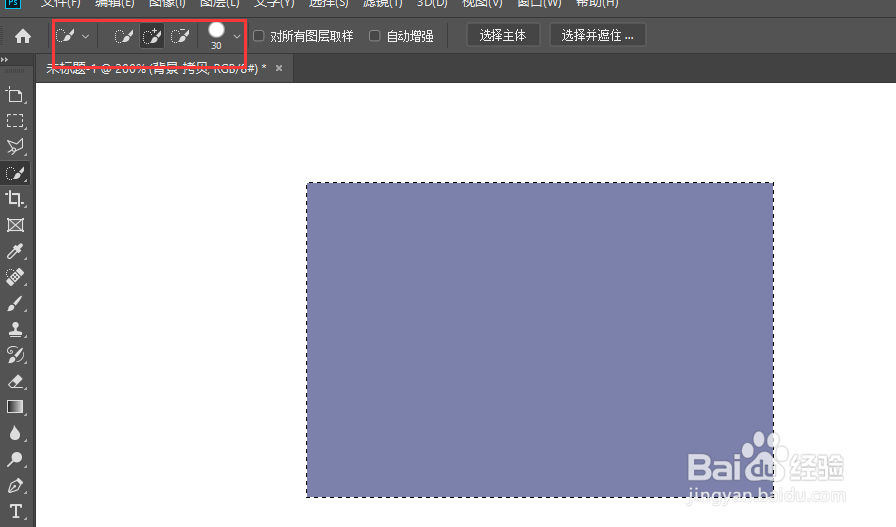Open the 滤镜(T) menu

coord(383,3)
